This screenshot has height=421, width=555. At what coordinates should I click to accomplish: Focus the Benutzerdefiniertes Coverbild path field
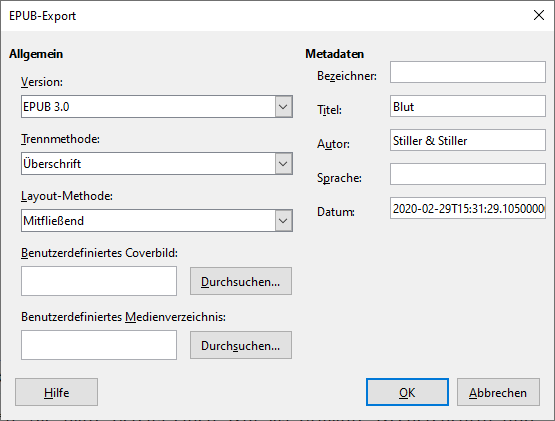[99, 281]
